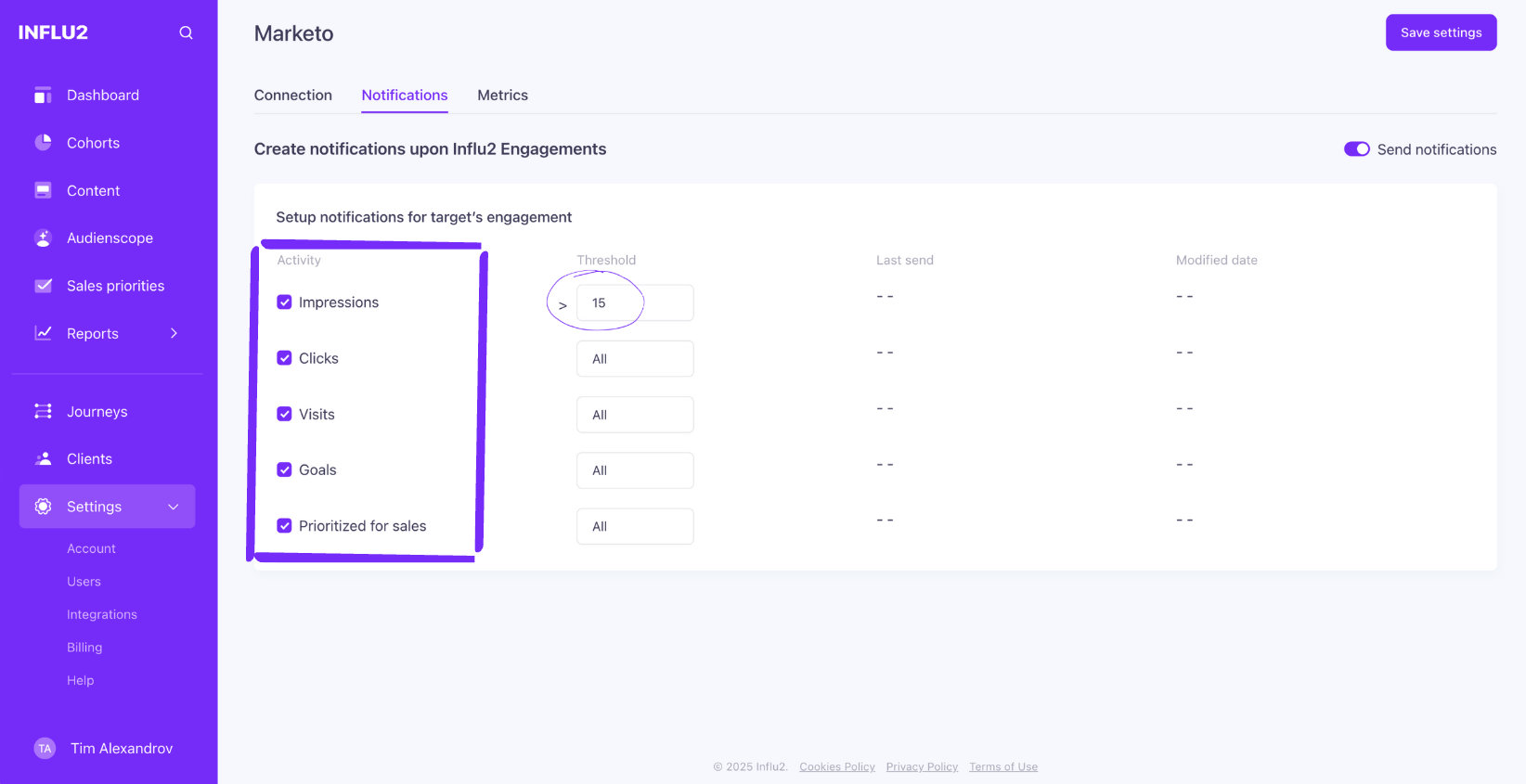Uncheck the Visits checkbox
This screenshot has height=784, width=1526.
pos(284,414)
